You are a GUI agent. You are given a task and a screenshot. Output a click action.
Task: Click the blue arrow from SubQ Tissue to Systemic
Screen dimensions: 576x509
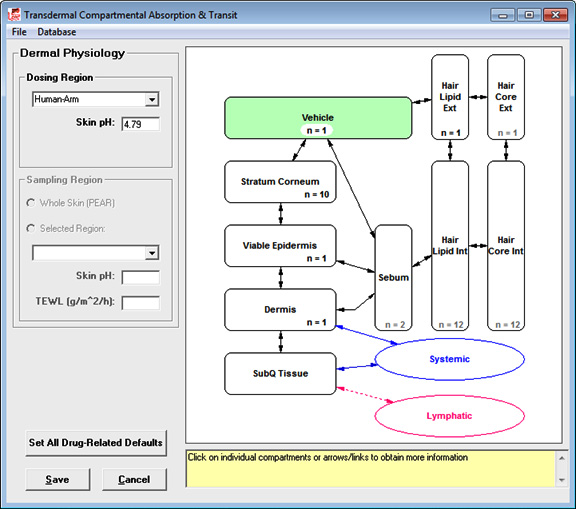357,367
